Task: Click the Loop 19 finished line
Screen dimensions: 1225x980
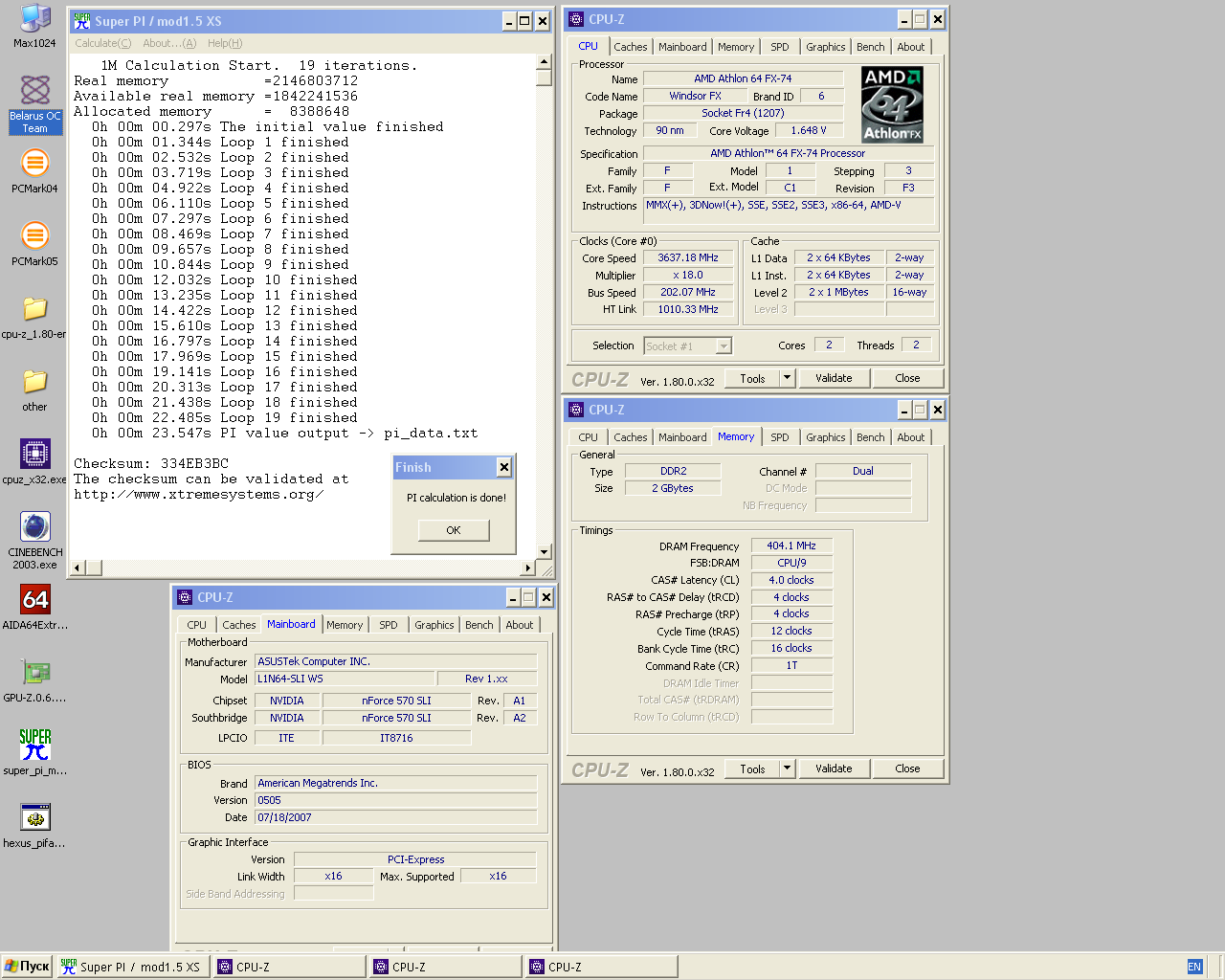Action: tap(225, 418)
